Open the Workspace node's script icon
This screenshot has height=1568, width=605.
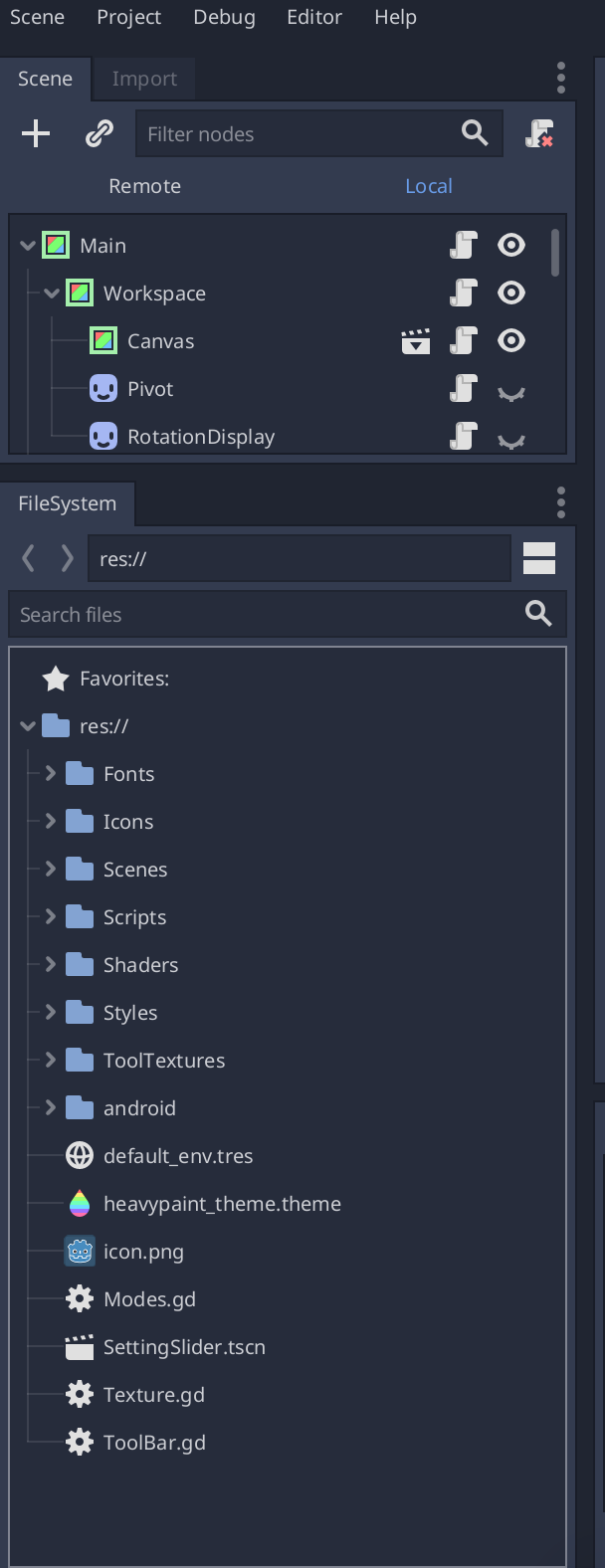[462, 293]
